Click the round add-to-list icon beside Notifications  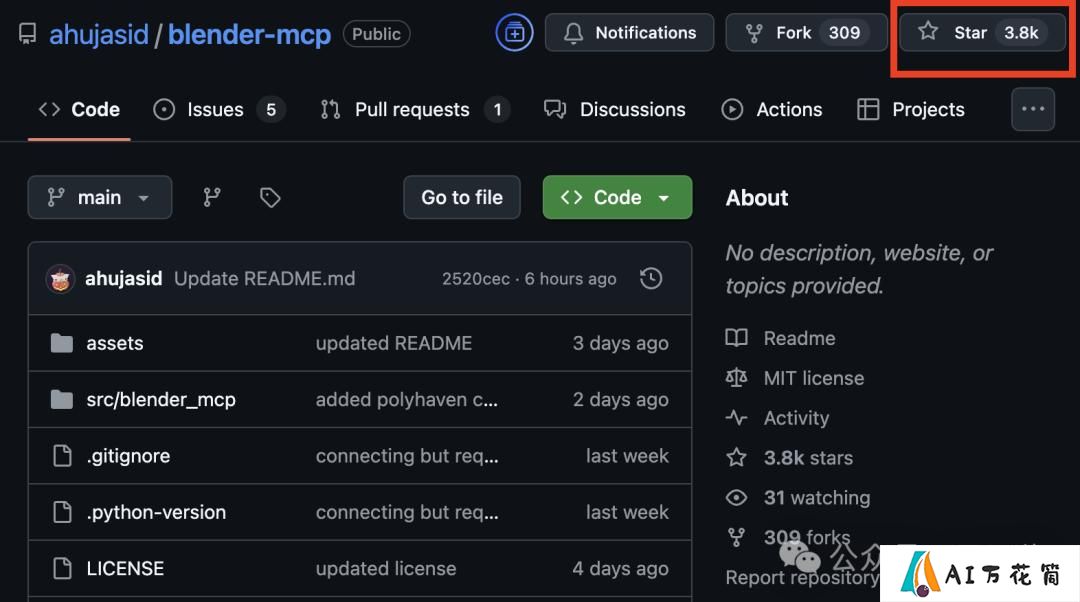[x=515, y=32]
